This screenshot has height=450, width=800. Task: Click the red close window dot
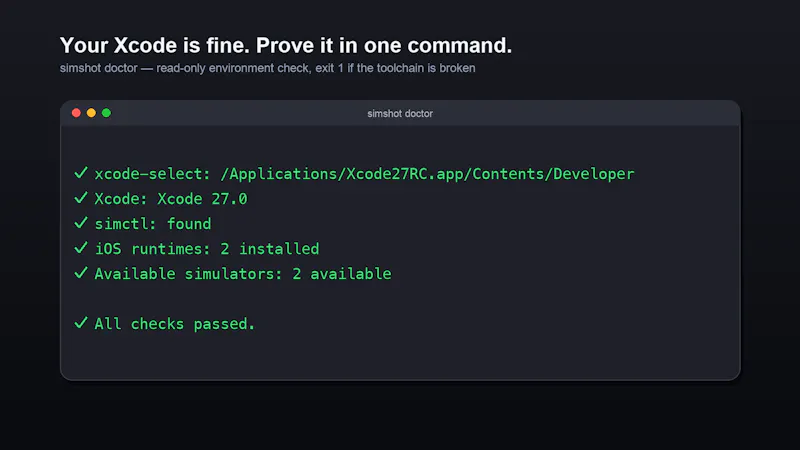[x=76, y=113]
